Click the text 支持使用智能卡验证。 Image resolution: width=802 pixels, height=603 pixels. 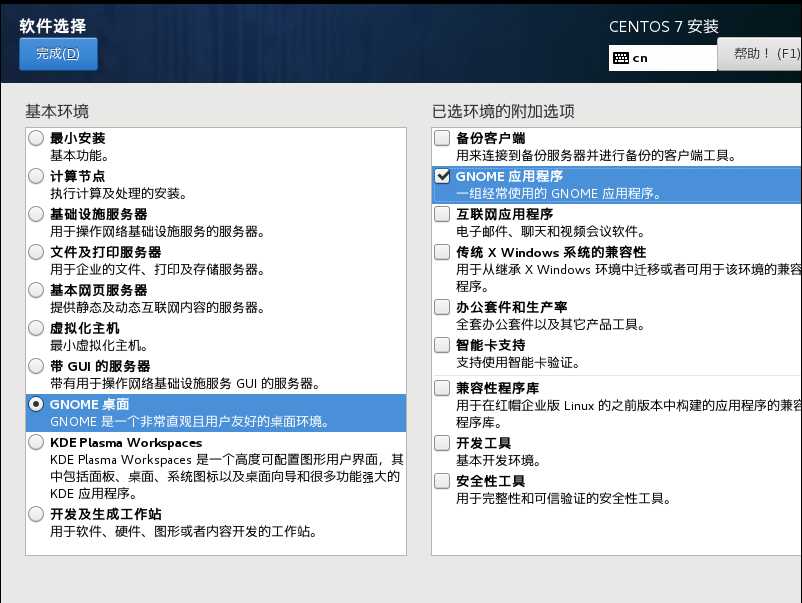[x=519, y=363]
